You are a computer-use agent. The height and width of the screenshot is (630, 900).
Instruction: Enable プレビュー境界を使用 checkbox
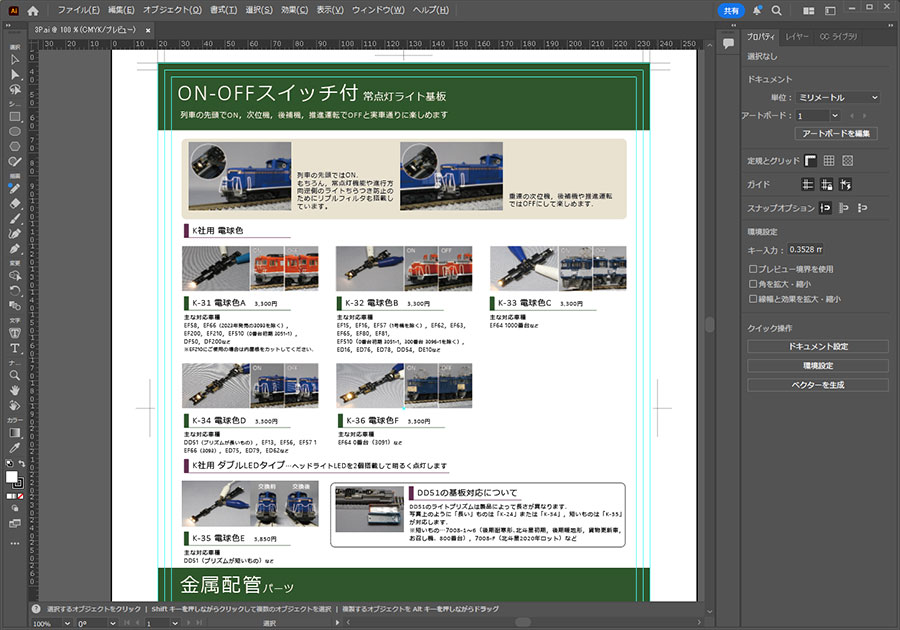pyautogui.click(x=752, y=269)
